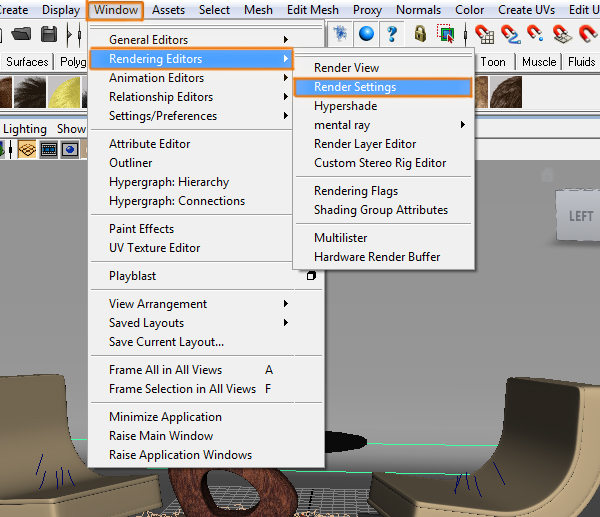Screen dimensions: 600x517
Task: Open the Select menu
Action: tap(214, 10)
